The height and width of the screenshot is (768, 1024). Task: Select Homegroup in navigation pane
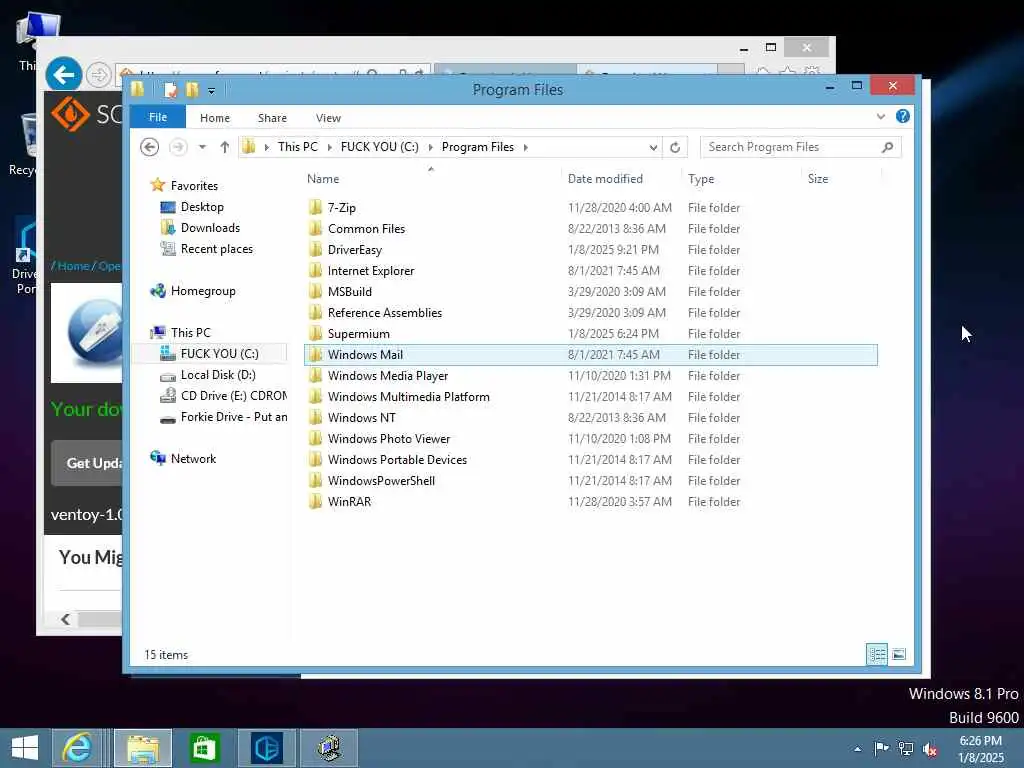(x=202, y=291)
